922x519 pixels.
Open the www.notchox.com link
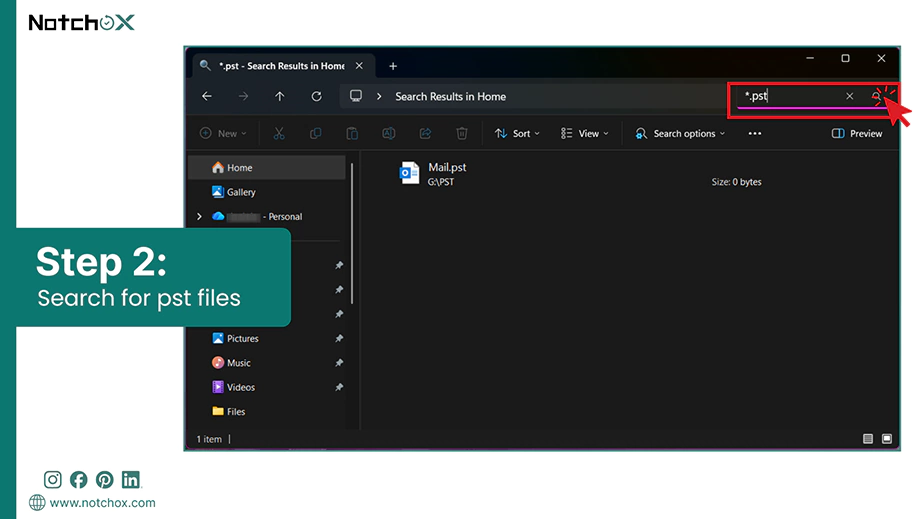click(x=102, y=503)
